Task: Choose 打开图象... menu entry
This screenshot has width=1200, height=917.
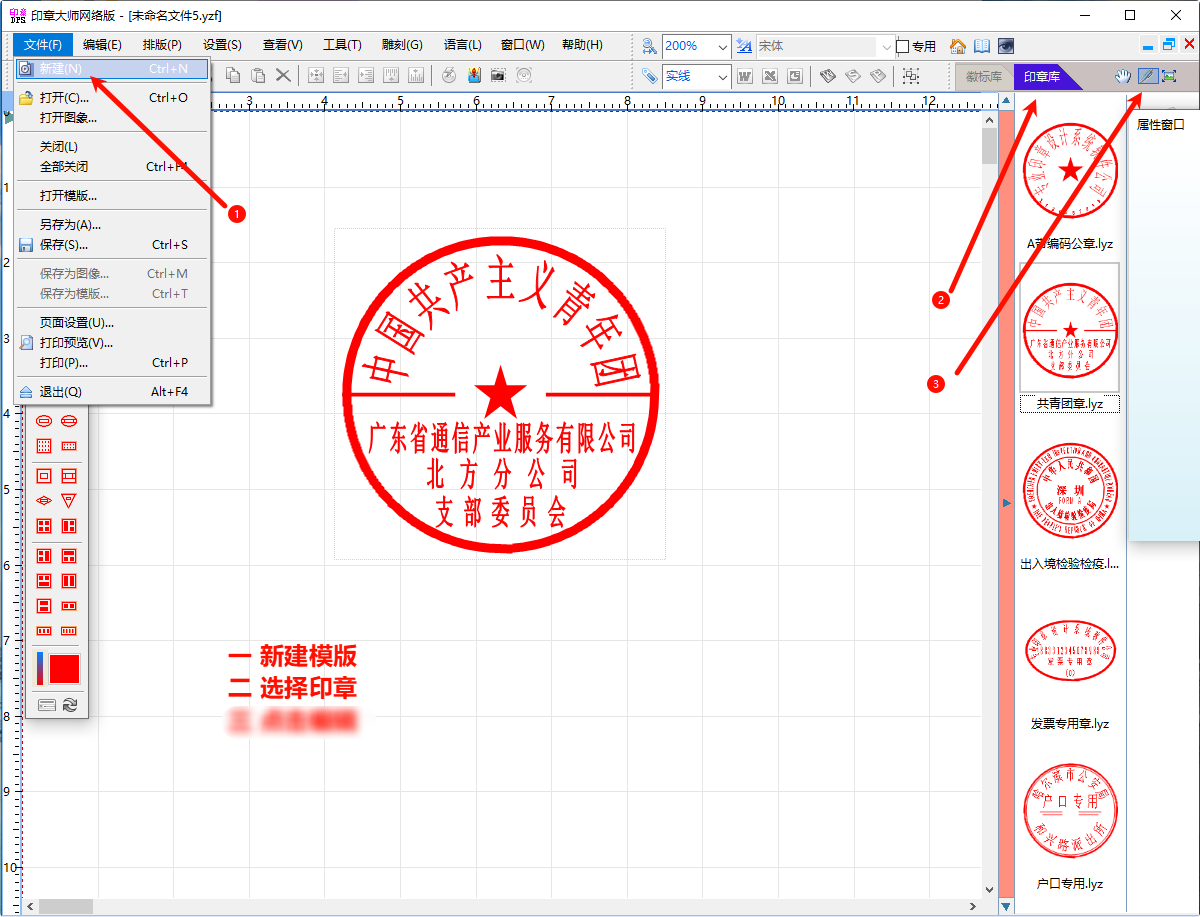Action: point(112,118)
